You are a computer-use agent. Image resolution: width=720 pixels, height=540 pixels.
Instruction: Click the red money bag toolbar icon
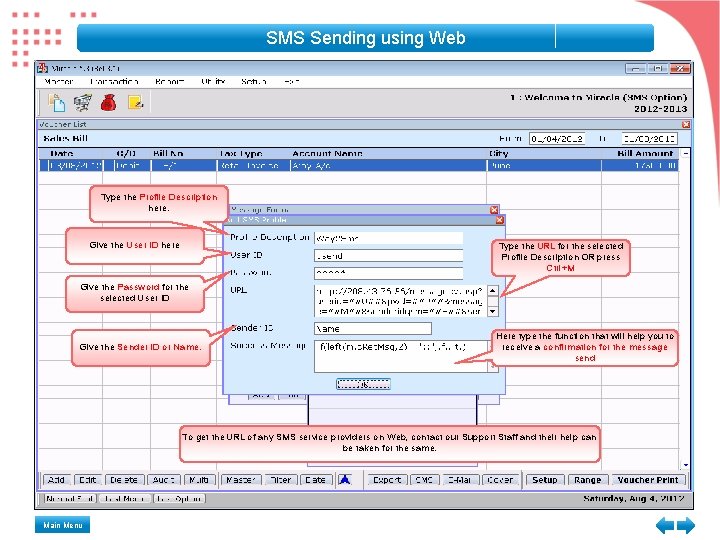point(108,102)
